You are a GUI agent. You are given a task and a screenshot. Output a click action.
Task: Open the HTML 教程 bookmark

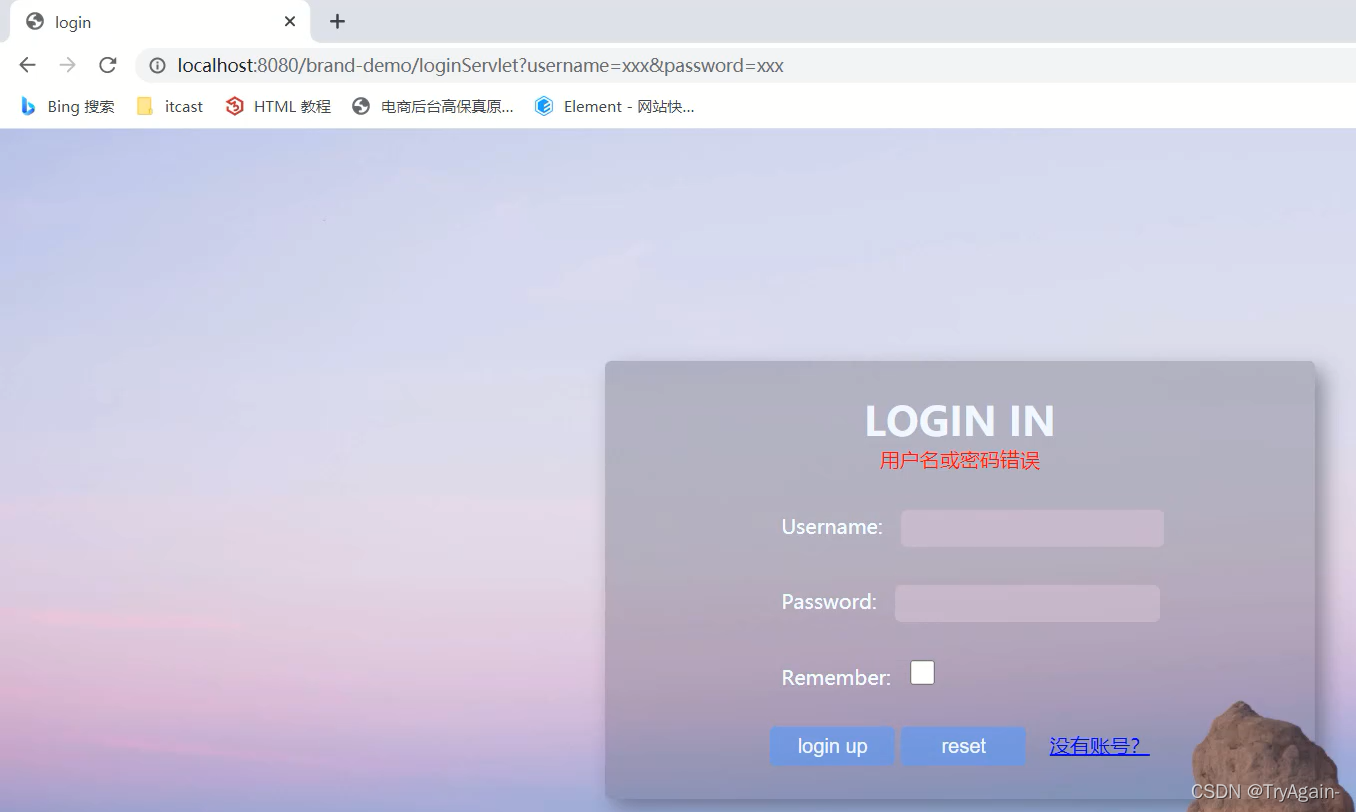(x=278, y=106)
